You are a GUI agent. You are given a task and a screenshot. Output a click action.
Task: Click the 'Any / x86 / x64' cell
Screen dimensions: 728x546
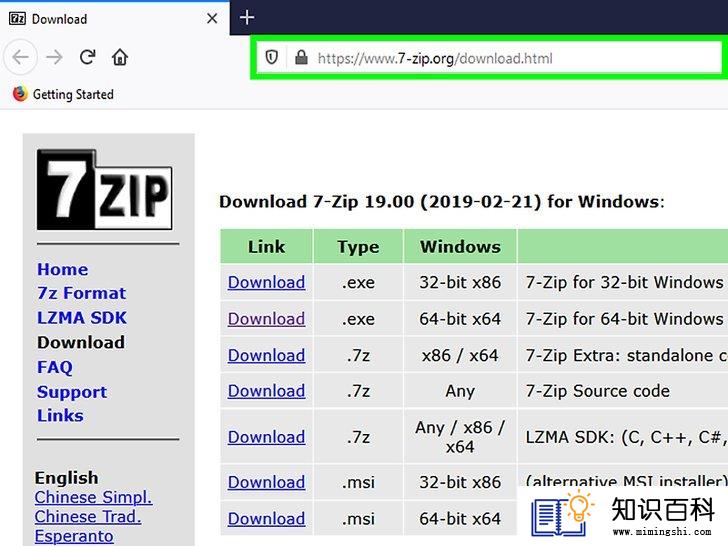(460, 437)
